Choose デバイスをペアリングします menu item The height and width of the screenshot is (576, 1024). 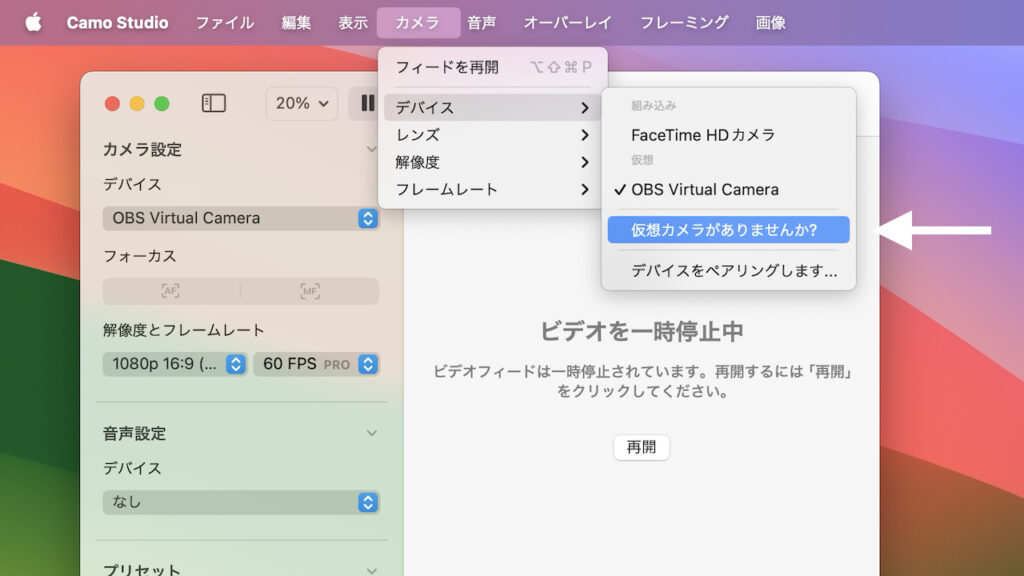coord(733,270)
